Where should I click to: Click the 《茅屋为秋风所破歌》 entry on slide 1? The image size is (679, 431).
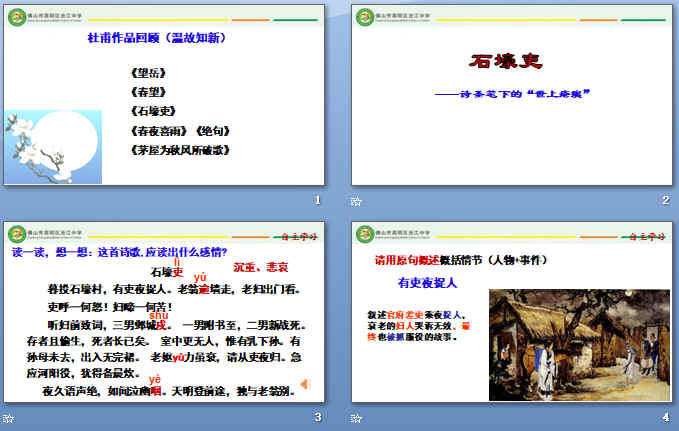tap(181, 150)
